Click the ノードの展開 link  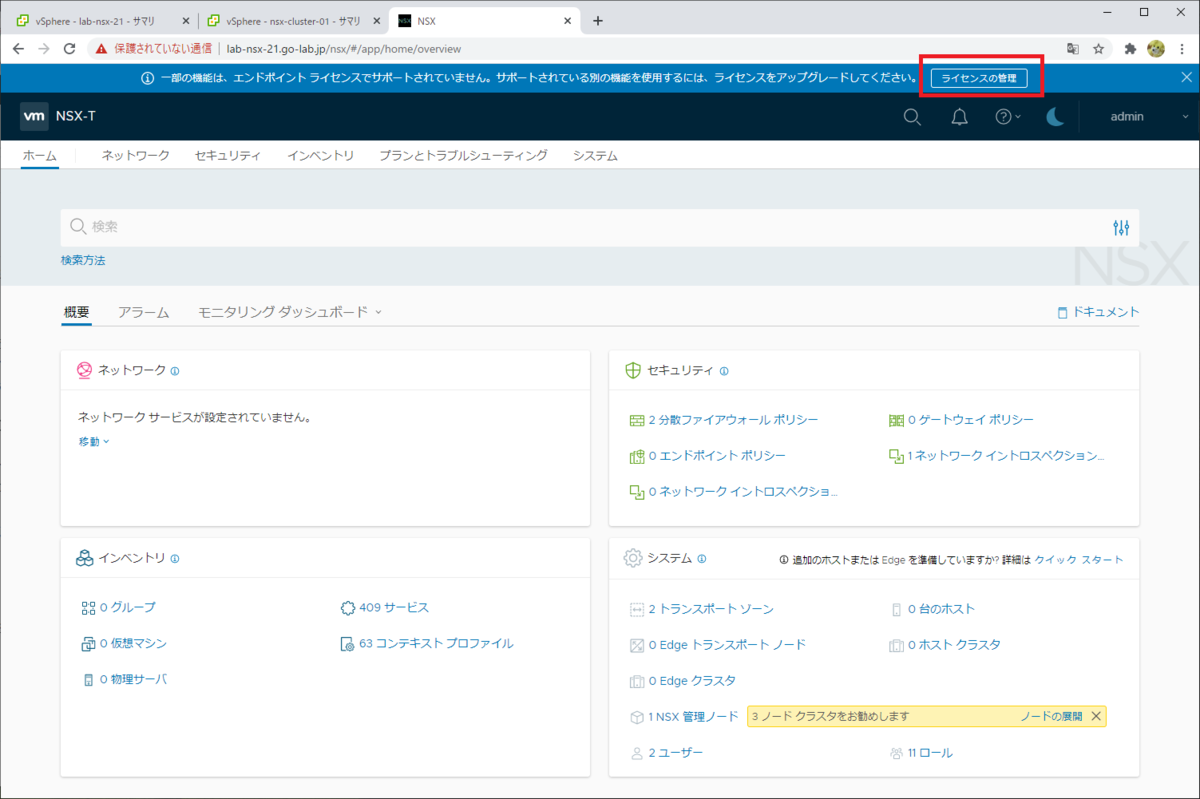pyautogui.click(x=1054, y=716)
